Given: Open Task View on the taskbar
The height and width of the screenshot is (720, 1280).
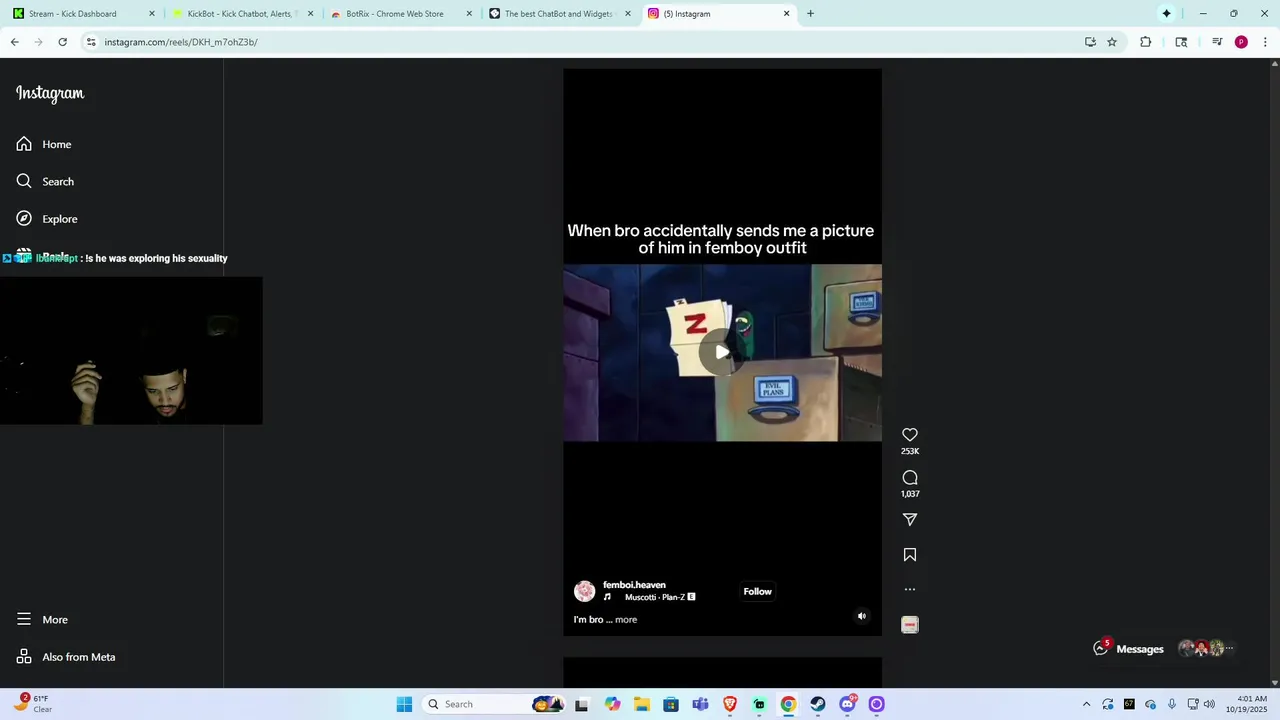Looking at the screenshot, I should coord(582,704).
